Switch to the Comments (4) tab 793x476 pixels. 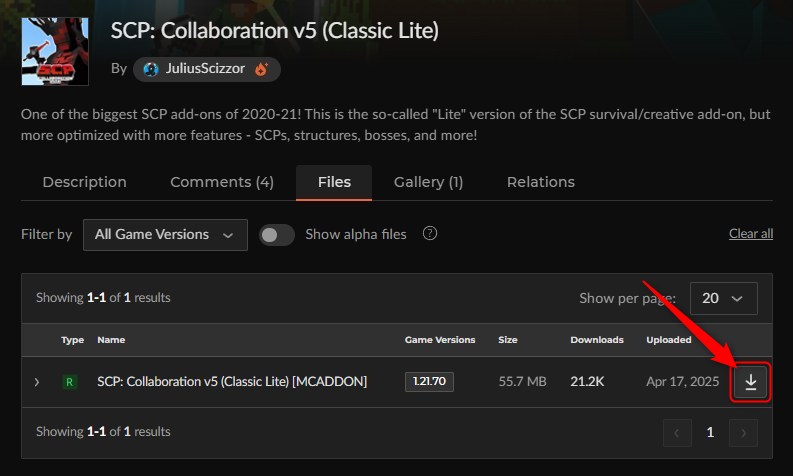tap(222, 182)
